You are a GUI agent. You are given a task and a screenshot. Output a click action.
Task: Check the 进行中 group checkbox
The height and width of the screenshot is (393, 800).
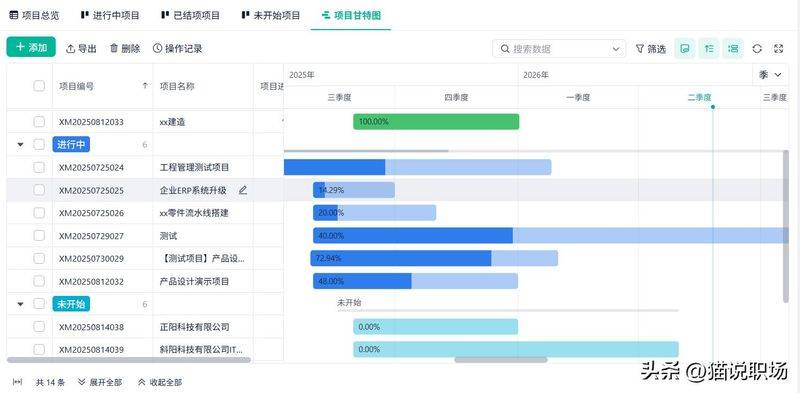39,144
